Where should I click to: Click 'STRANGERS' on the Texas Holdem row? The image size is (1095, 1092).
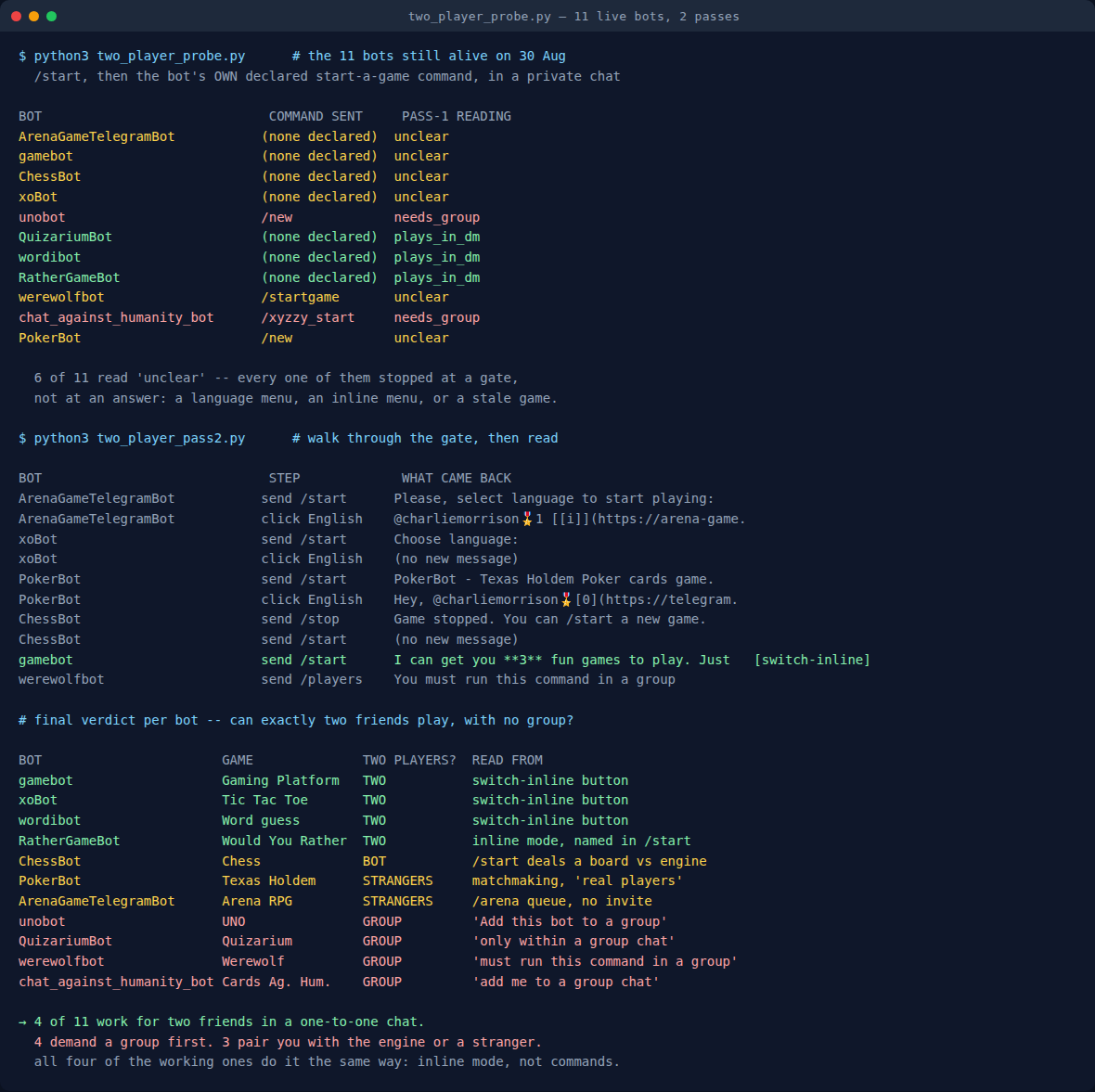pyautogui.click(x=397, y=880)
